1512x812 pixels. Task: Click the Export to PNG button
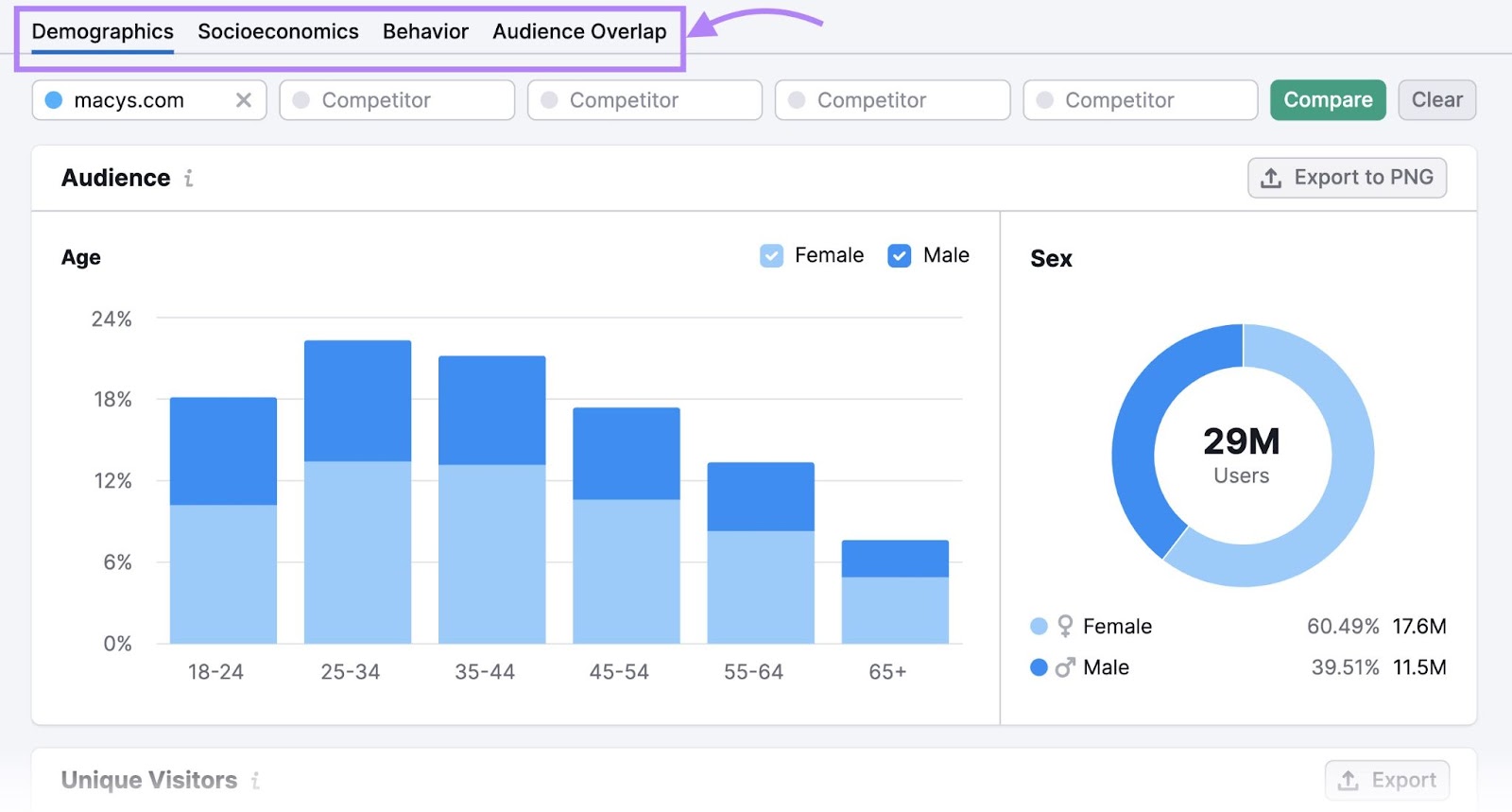click(1347, 178)
